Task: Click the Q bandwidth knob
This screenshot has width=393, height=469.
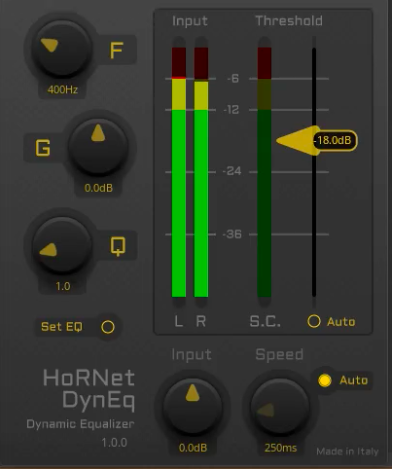Action: point(62,245)
